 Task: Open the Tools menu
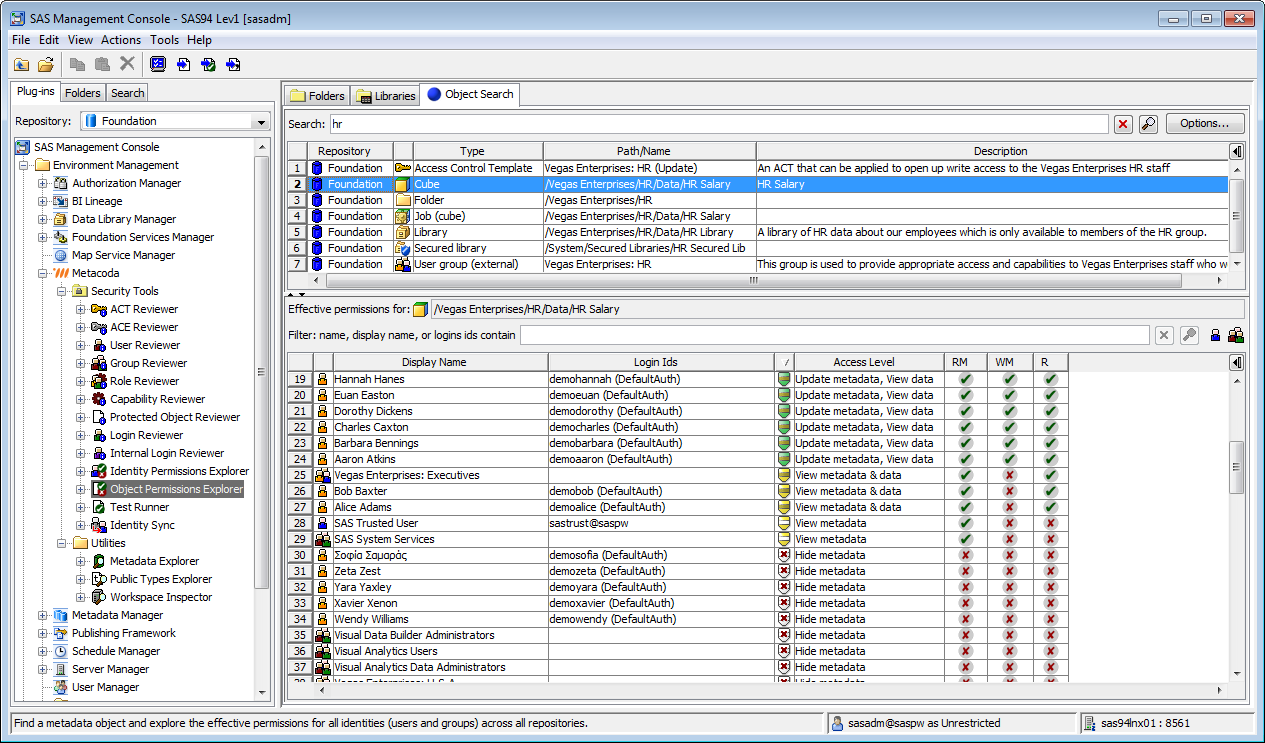pos(165,40)
